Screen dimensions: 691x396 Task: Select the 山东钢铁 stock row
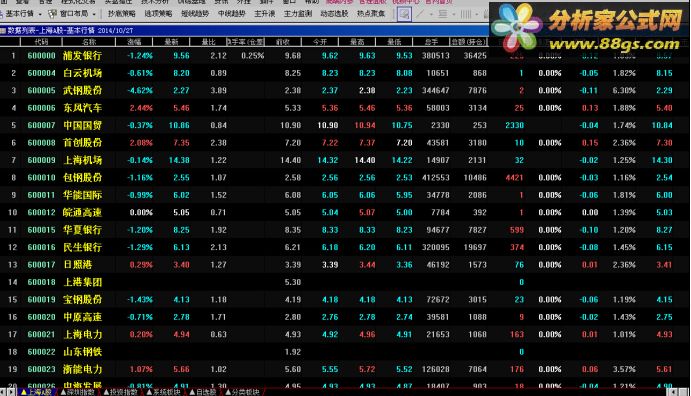click(346, 352)
